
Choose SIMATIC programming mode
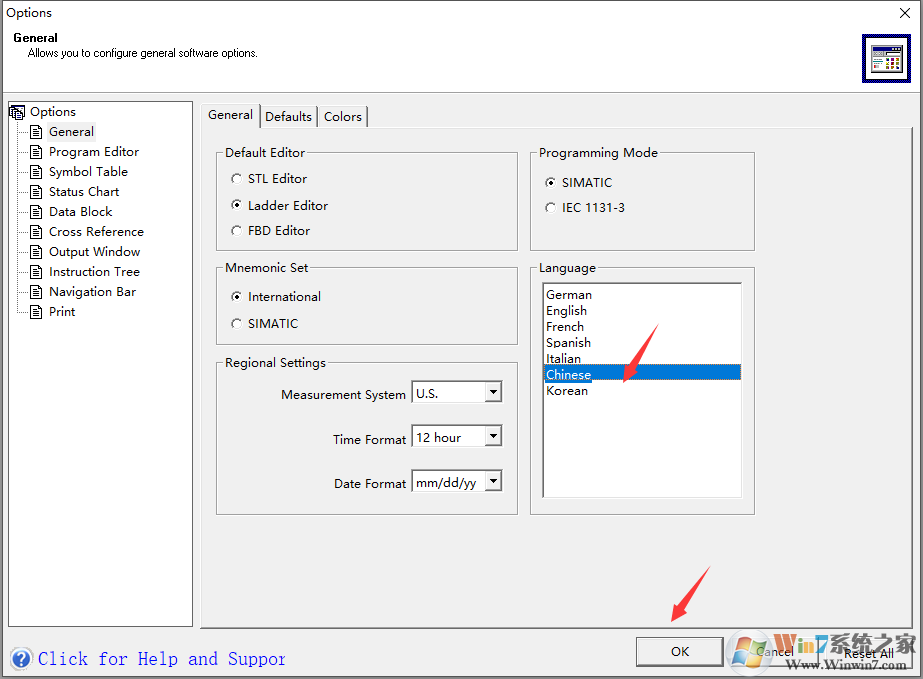(x=550, y=183)
